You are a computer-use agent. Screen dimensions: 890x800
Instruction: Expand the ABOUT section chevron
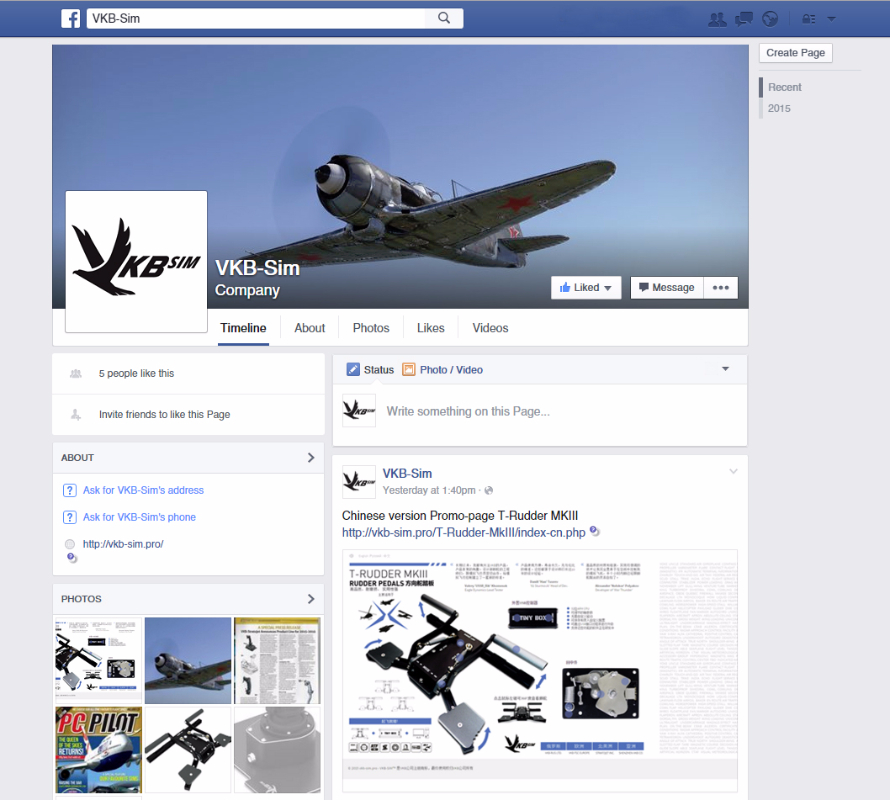coord(310,458)
